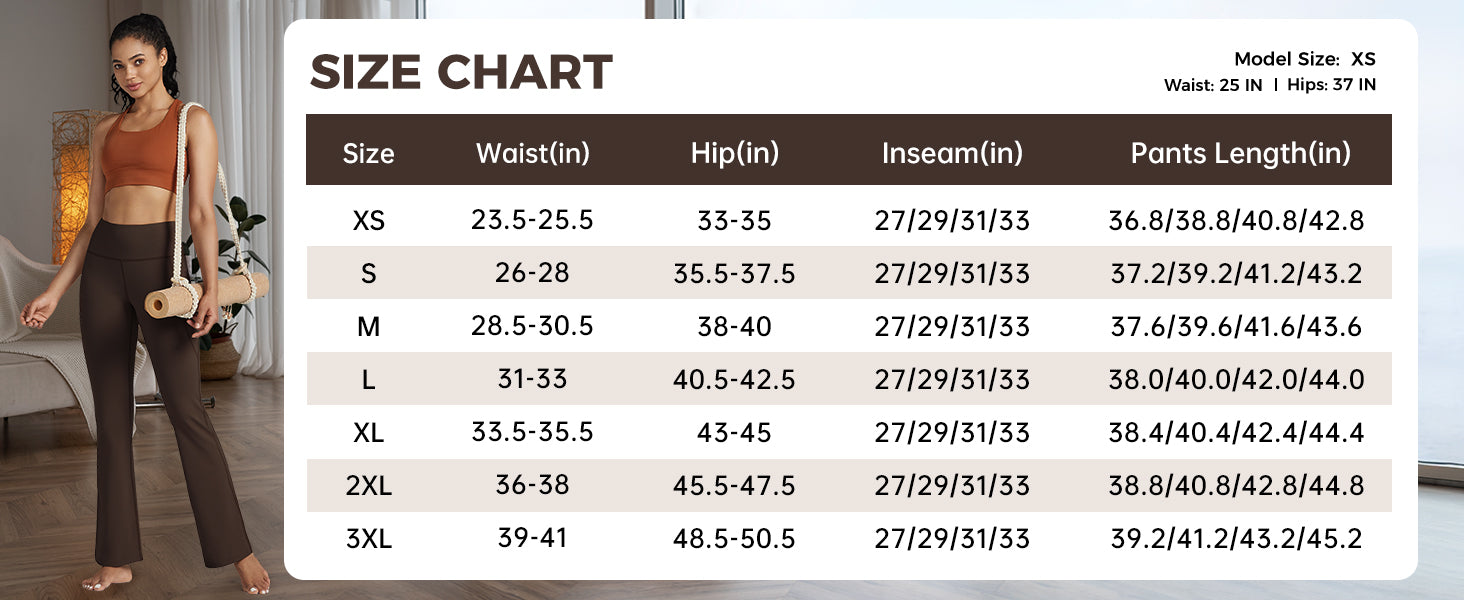Click the Hips: 37 IN text
The width and height of the screenshot is (1464, 600).
tap(1331, 85)
